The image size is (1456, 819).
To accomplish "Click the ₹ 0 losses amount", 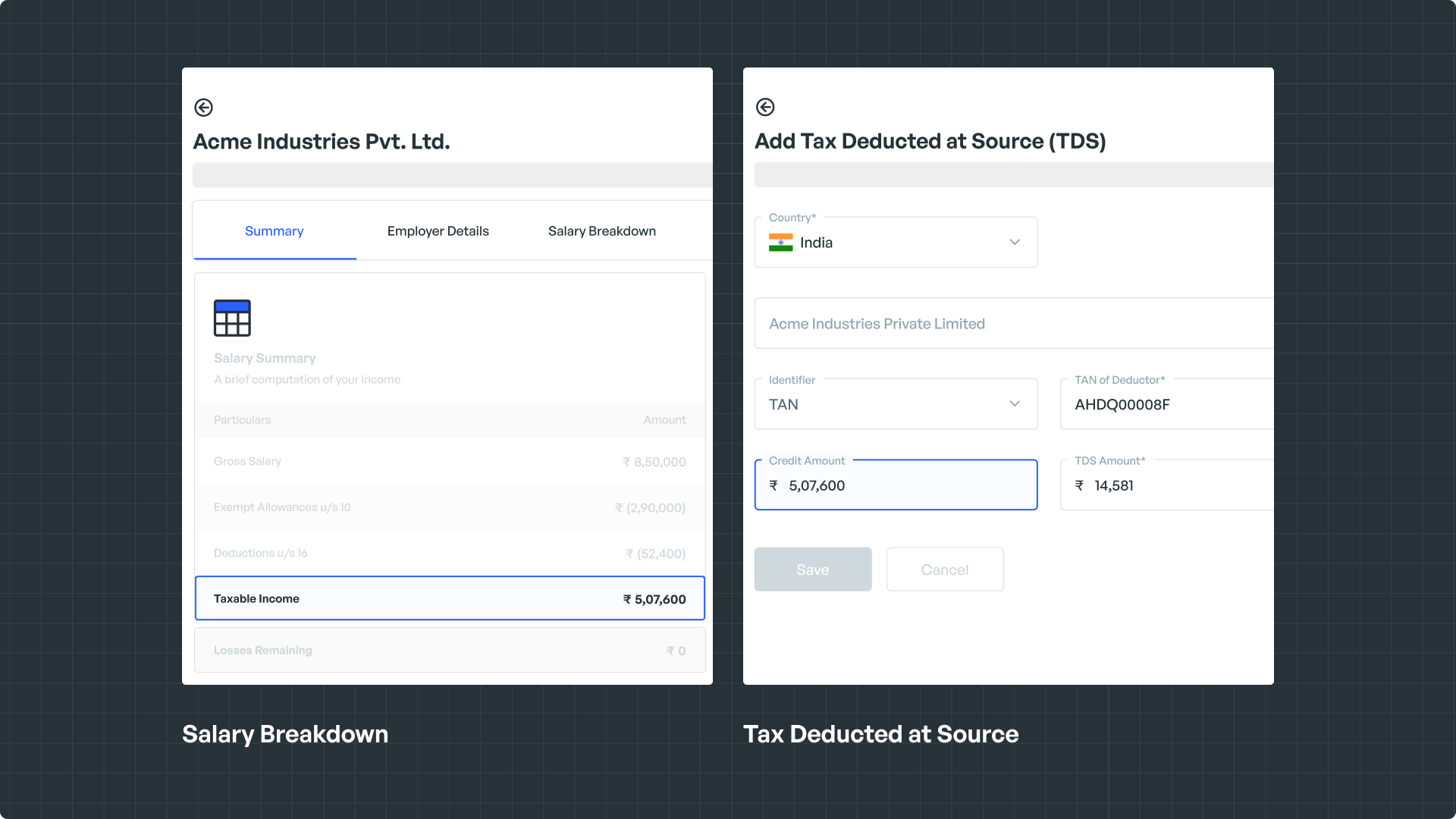I will [x=676, y=651].
